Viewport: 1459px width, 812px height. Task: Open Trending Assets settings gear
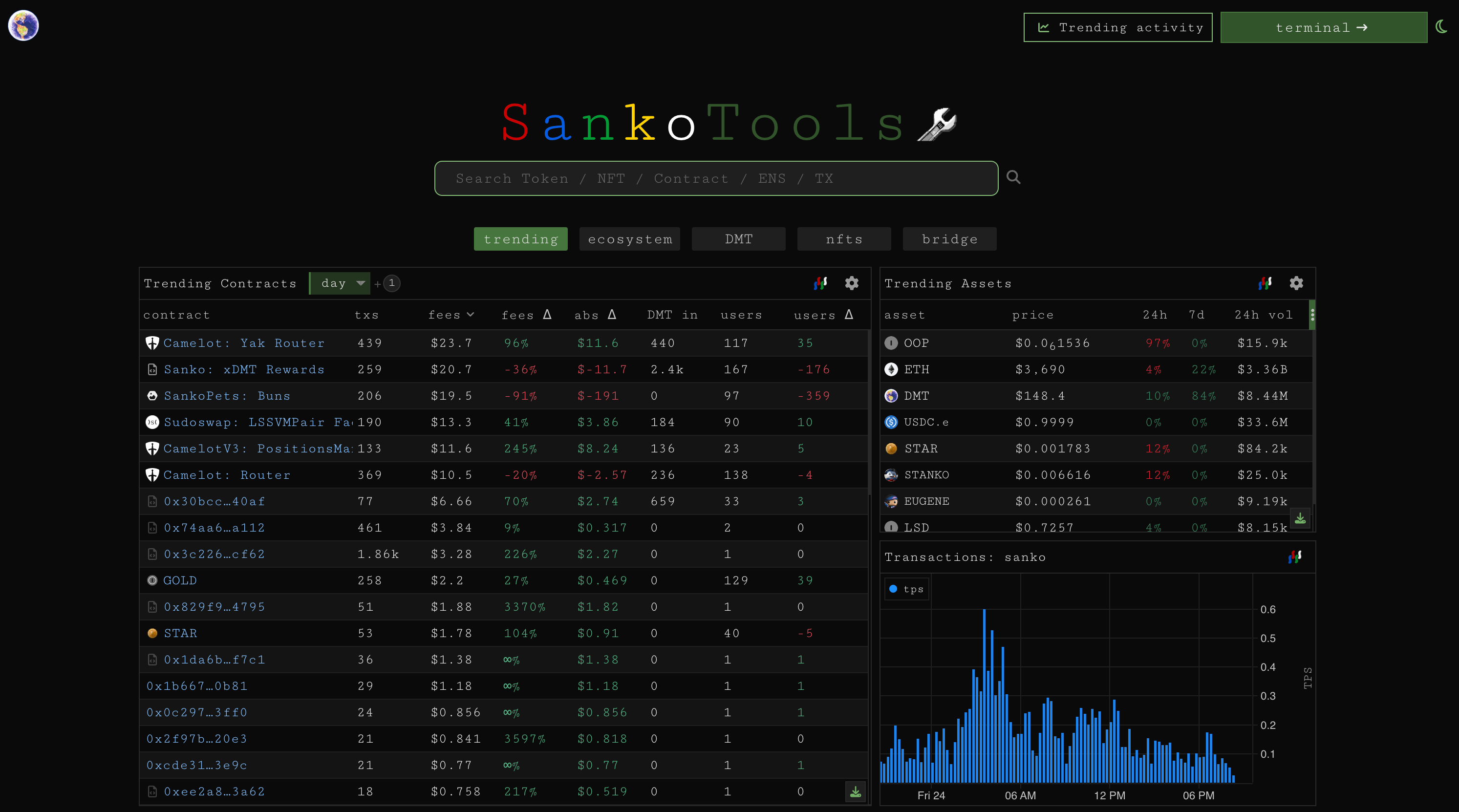pos(1296,283)
